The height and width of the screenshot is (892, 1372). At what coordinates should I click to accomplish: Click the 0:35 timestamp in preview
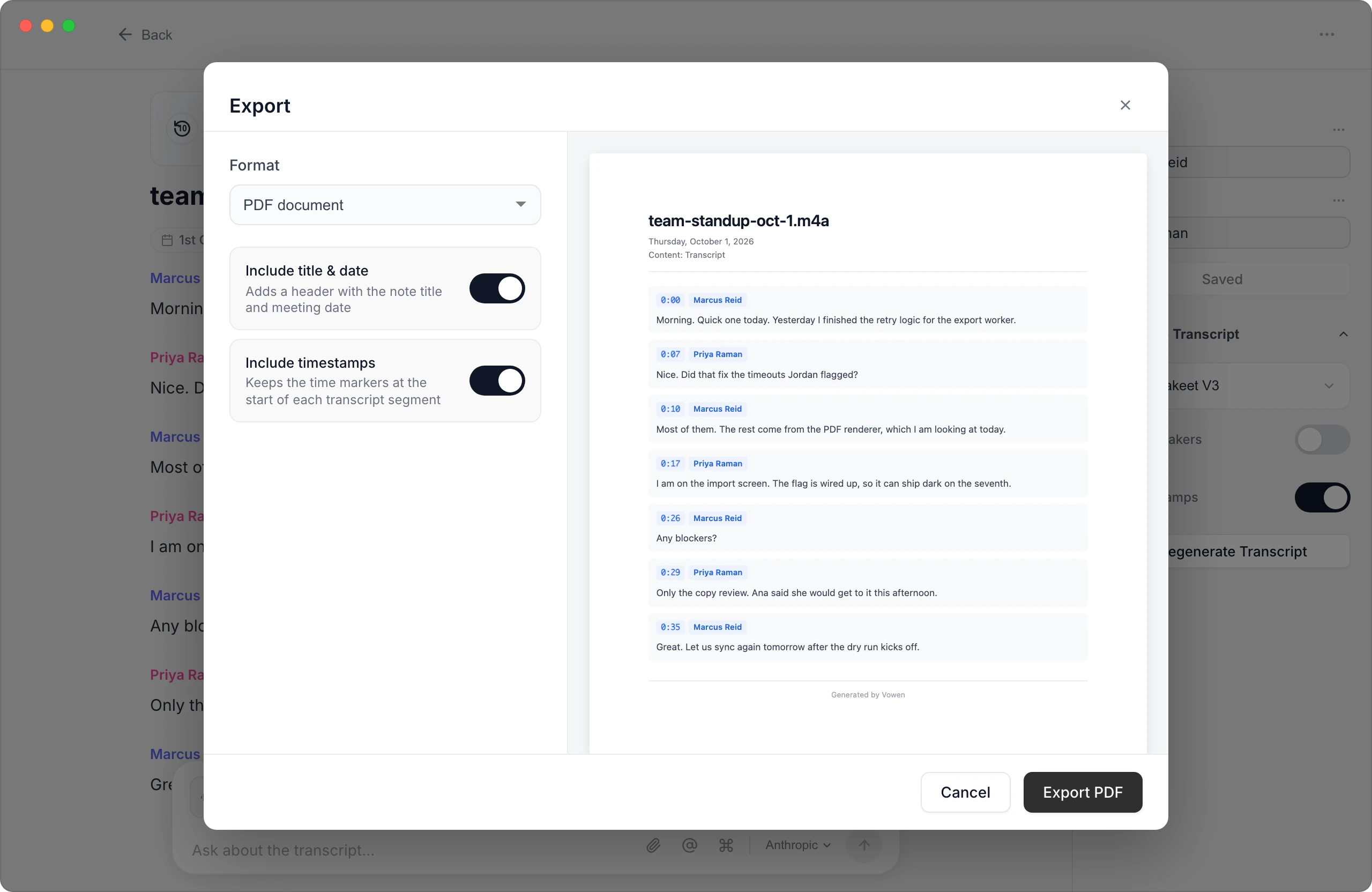[670, 627]
